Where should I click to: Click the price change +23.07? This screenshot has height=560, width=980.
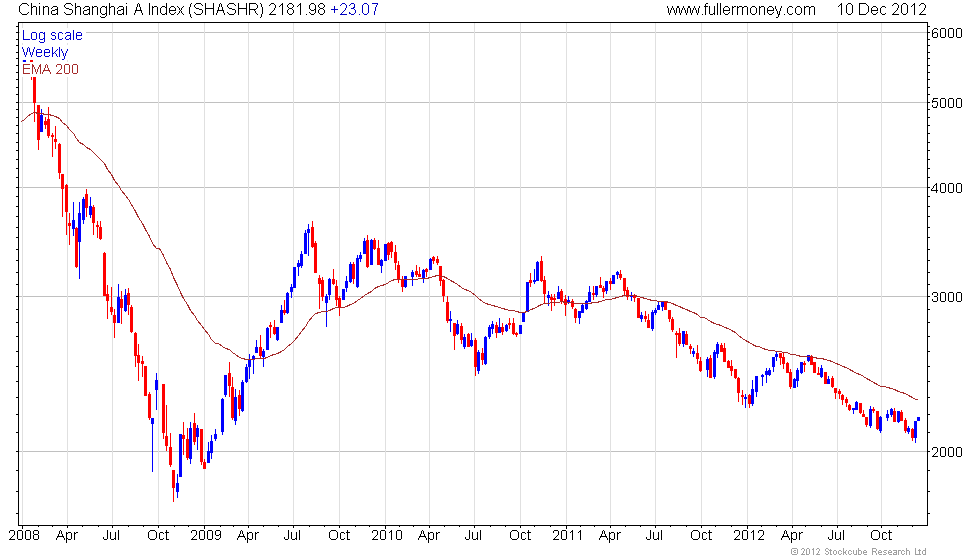[354, 10]
